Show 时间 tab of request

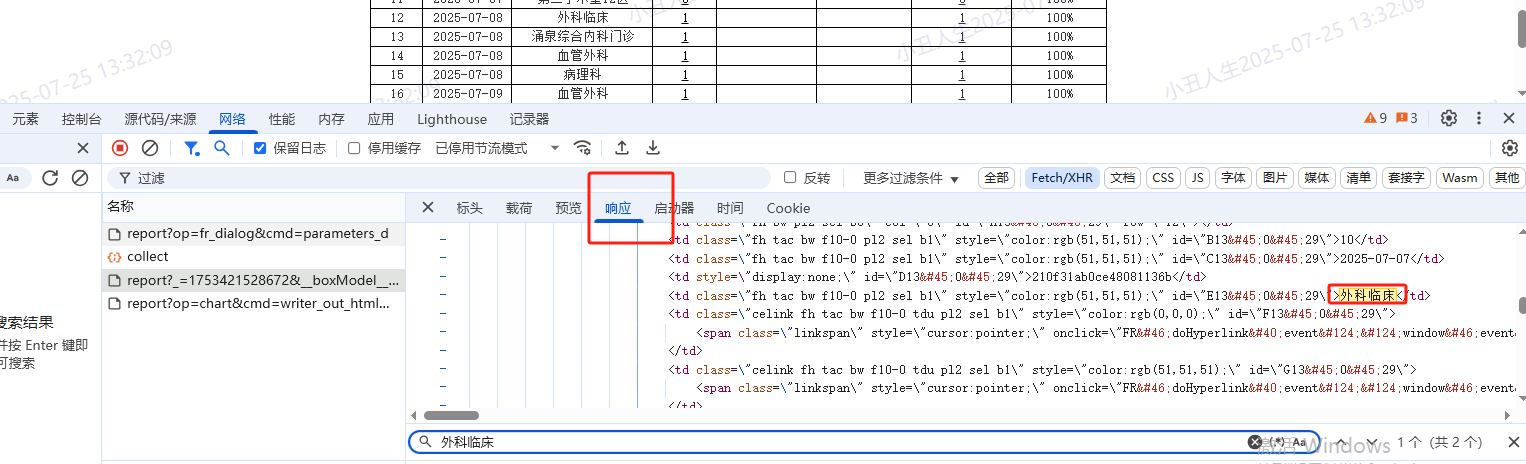730,208
